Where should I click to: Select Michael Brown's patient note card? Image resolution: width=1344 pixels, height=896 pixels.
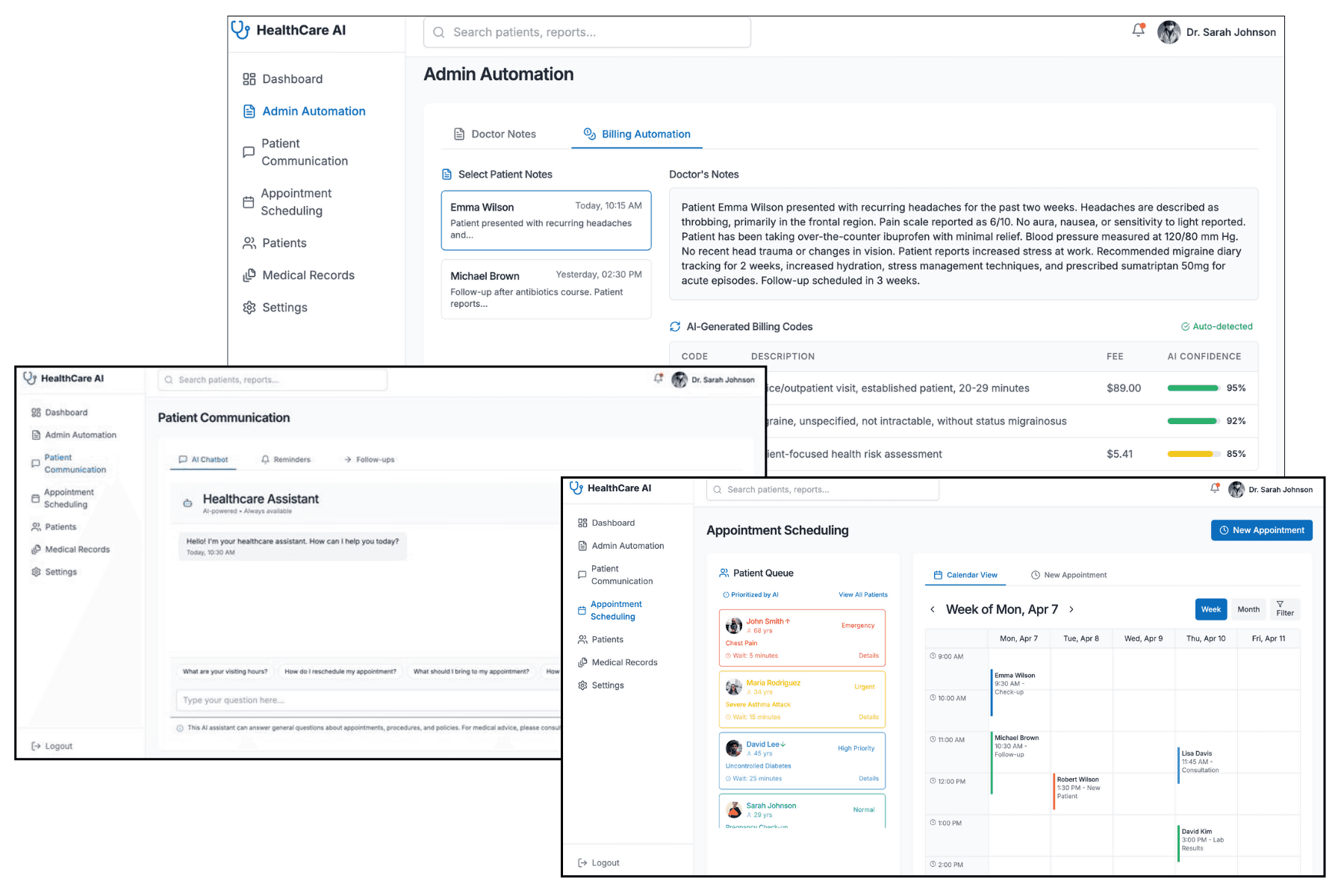(x=546, y=290)
